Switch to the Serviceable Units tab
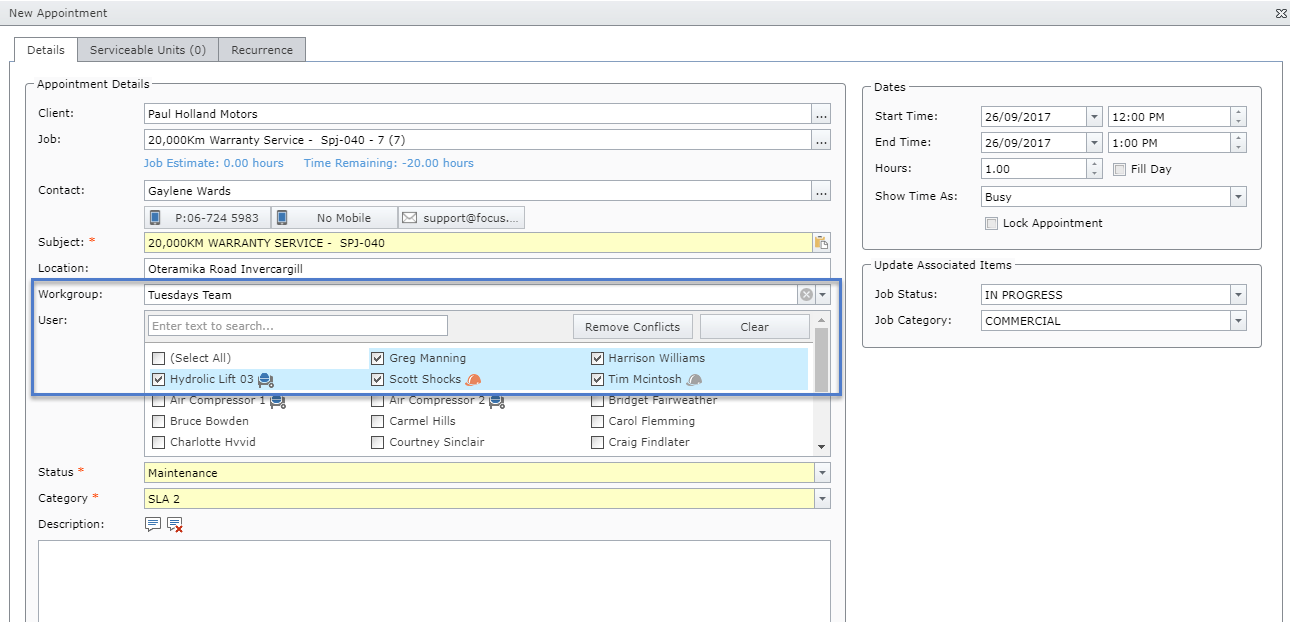 click(x=148, y=50)
